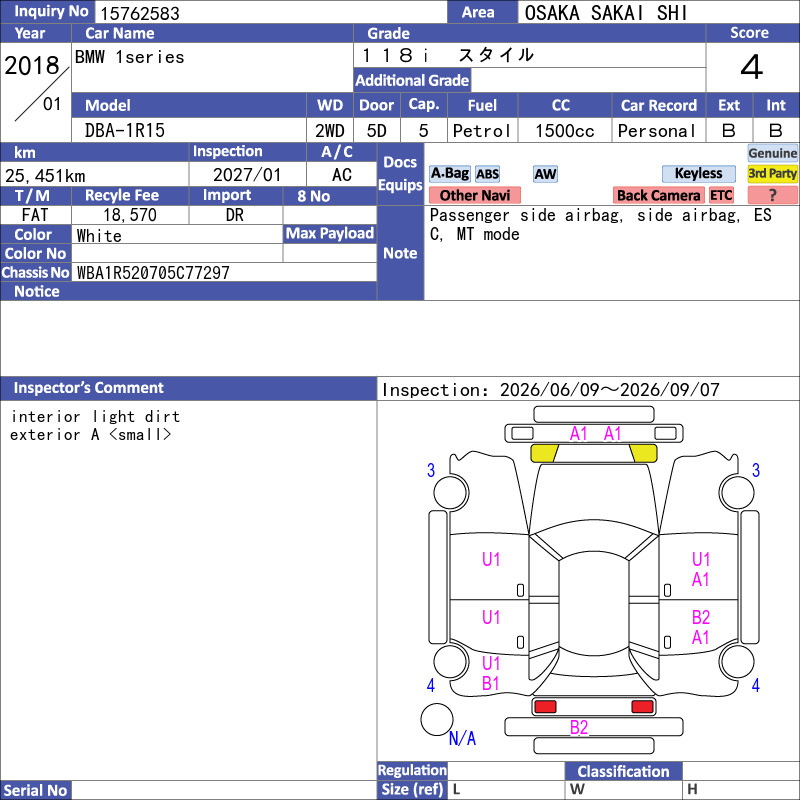Click the 5D door value
The width and height of the screenshot is (800, 800).
377,131
